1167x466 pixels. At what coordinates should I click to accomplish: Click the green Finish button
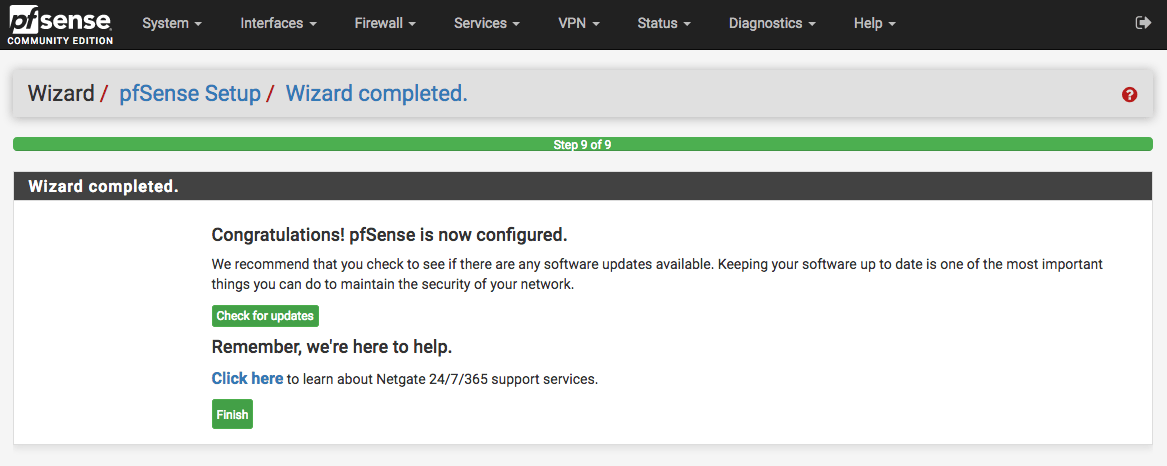pyautogui.click(x=232, y=414)
